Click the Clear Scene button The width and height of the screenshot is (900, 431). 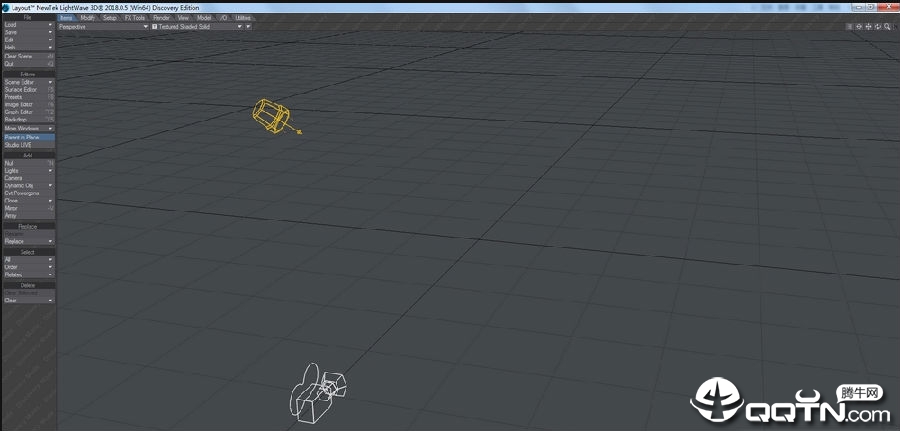point(29,56)
